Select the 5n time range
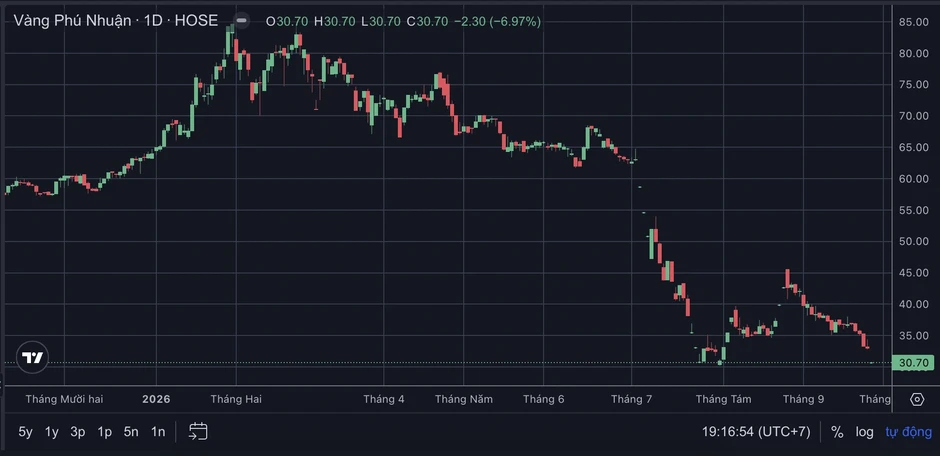Image resolution: width=940 pixels, height=456 pixels. (131, 431)
